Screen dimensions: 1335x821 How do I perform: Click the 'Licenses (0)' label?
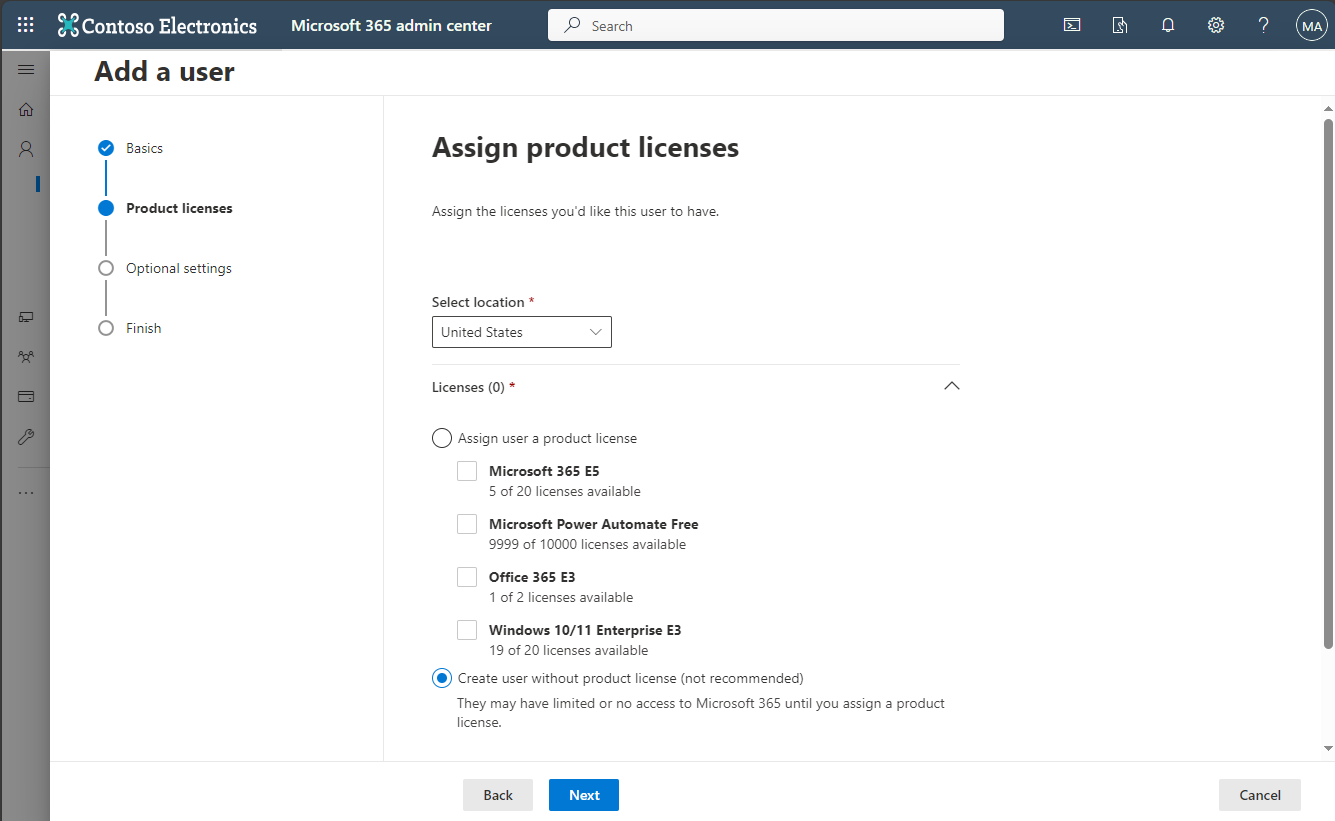pyautogui.click(x=468, y=387)
